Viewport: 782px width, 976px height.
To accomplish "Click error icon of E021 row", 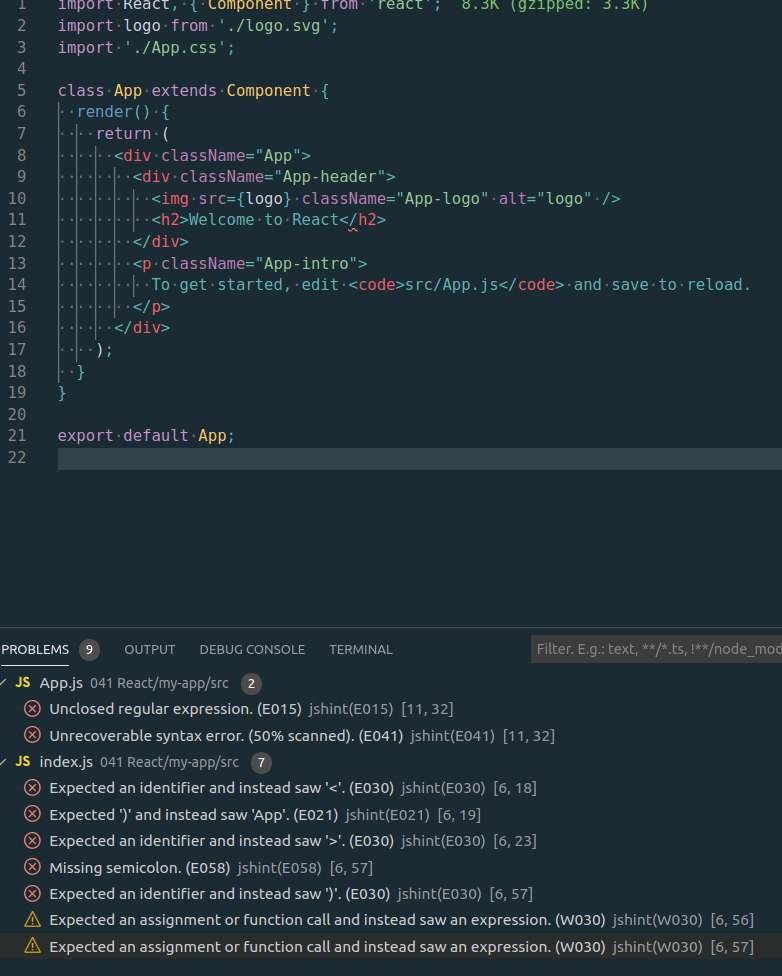I will pos(32,814).
